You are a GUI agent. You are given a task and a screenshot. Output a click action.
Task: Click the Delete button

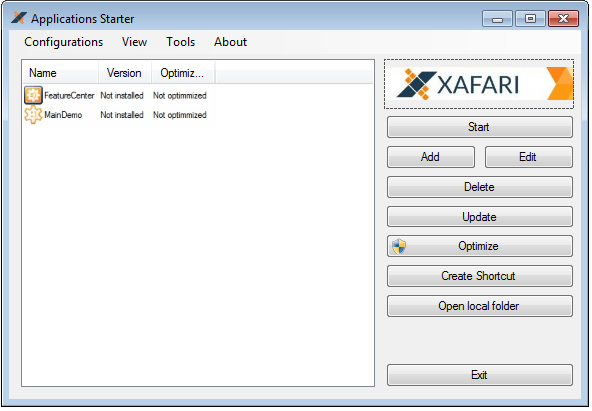click(479, 187)
